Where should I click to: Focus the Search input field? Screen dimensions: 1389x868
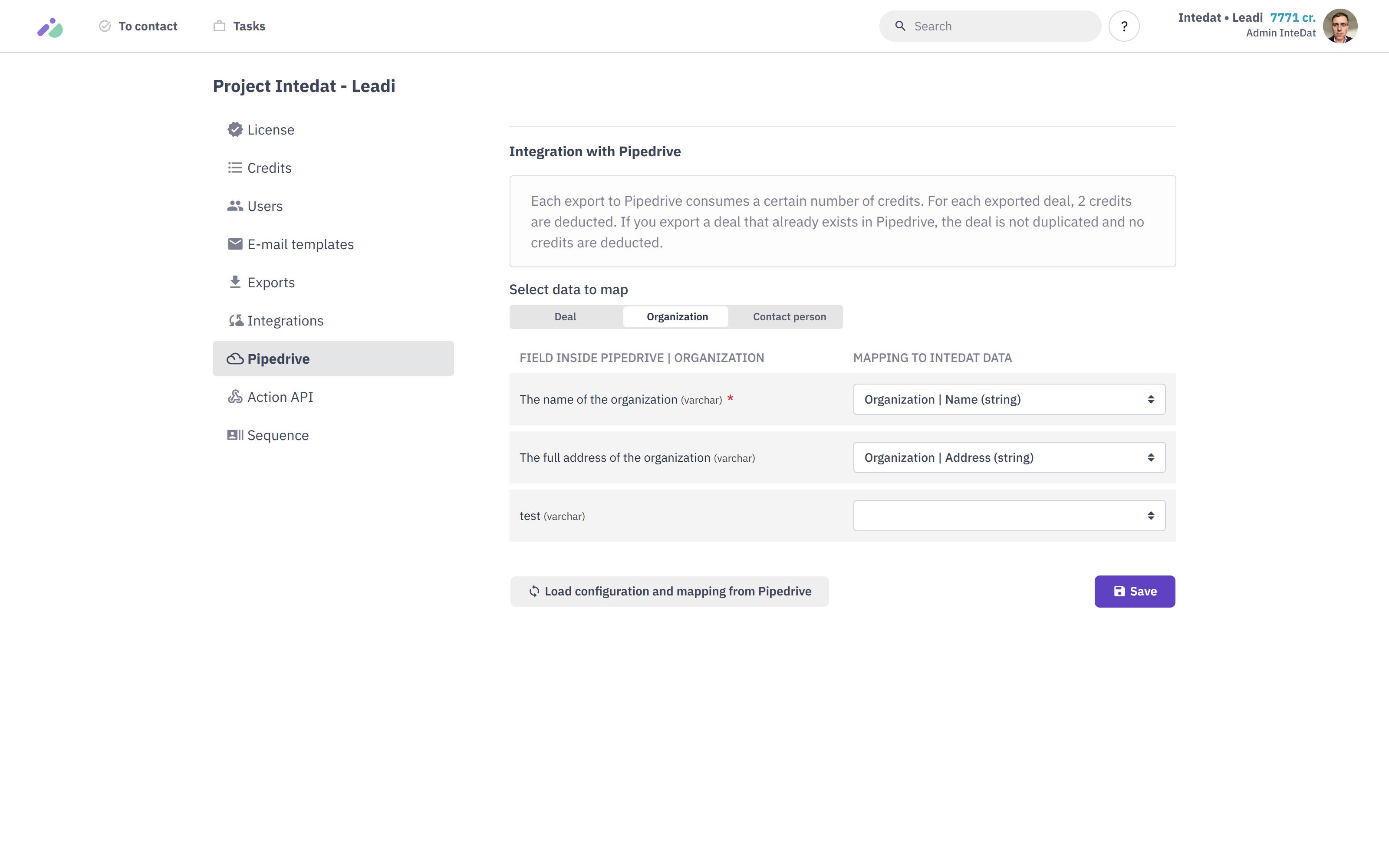tap(999, 26)
